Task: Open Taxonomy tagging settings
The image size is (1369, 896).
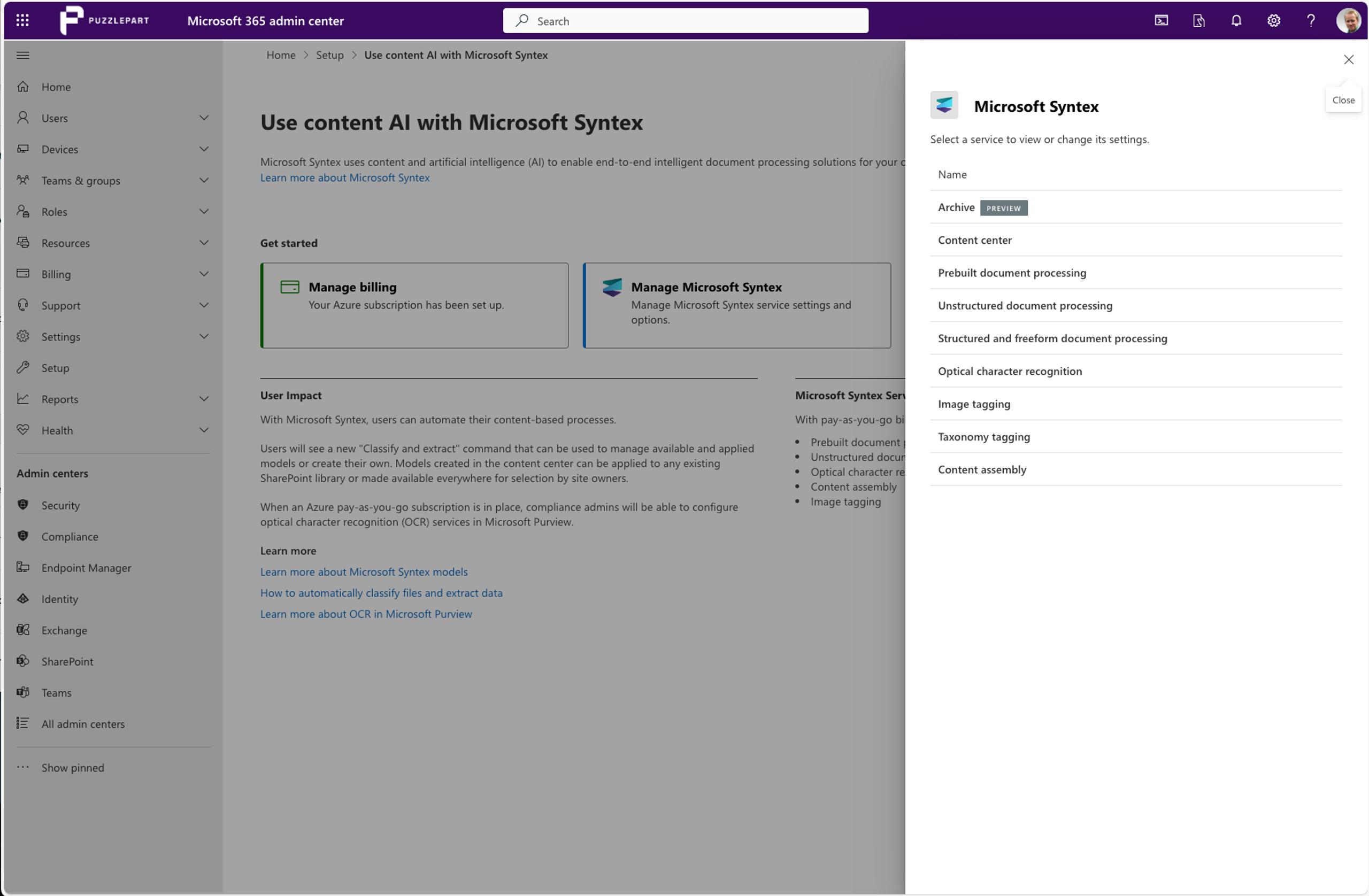Action: (x=983, y=436)
